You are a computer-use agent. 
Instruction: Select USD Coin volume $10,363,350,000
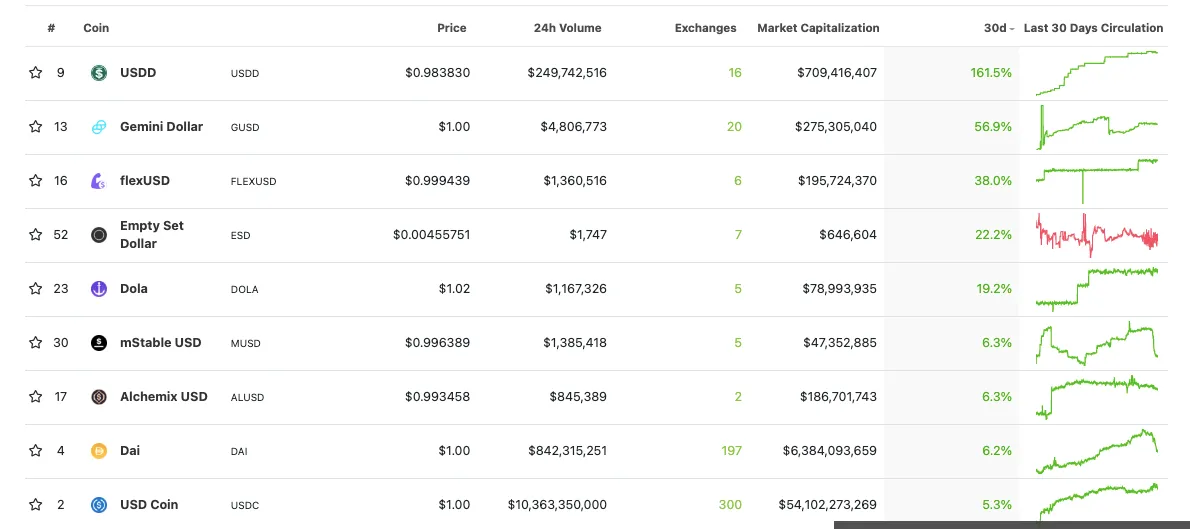(557, 504)
